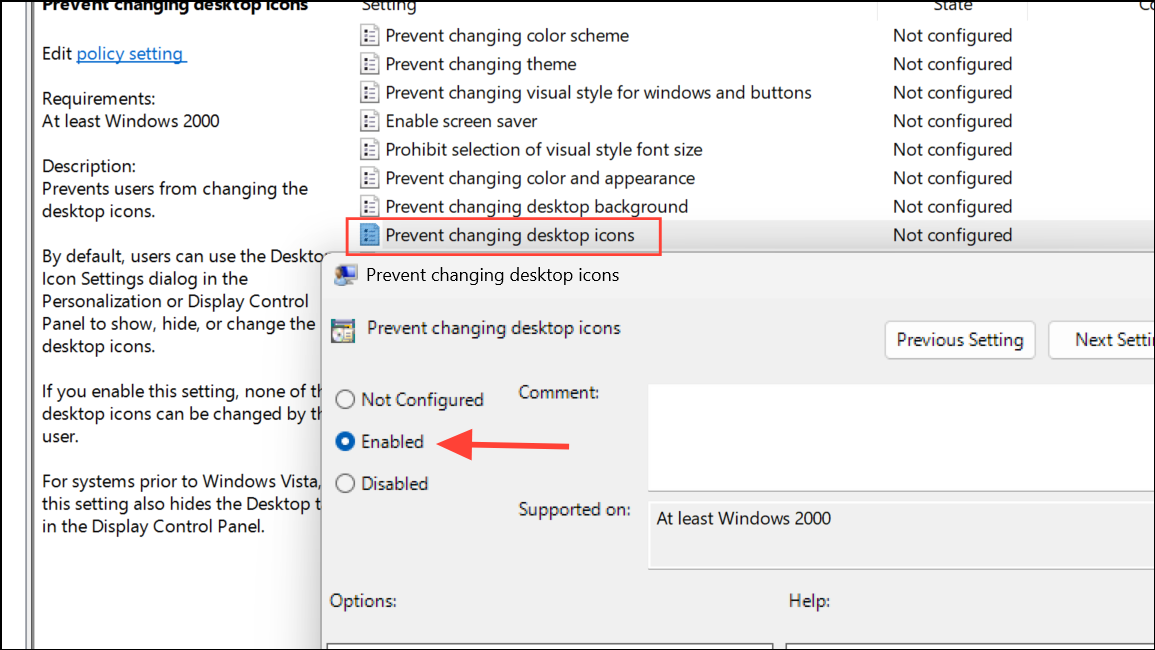Click the highlighted Prevent changing desktop icons policy icon

(369, 235)
